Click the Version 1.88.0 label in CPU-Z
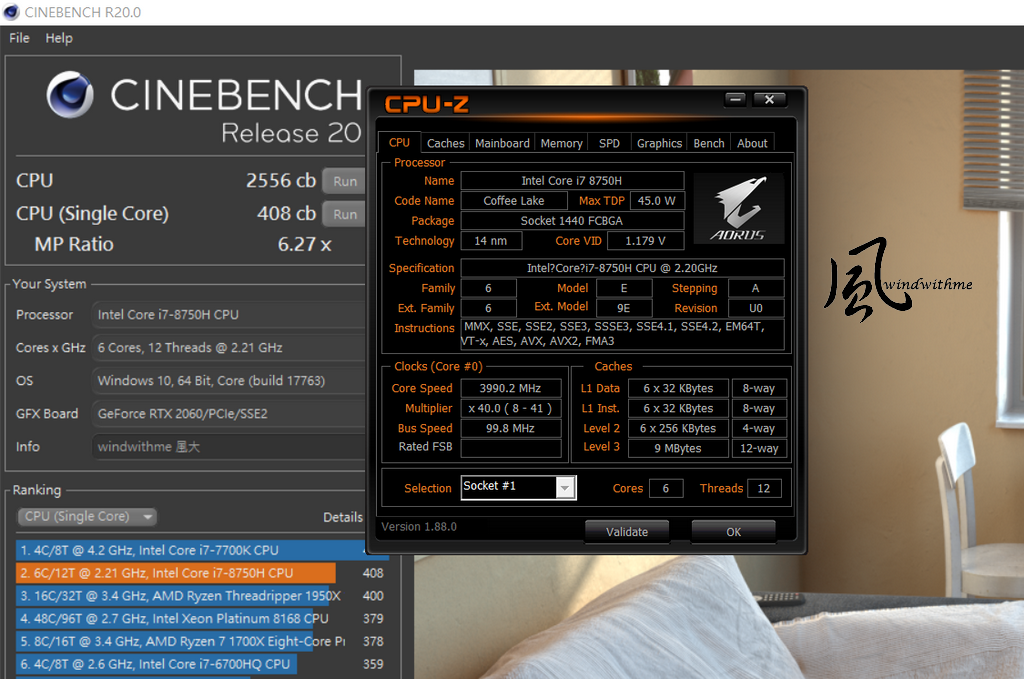Image resolution: width=1024 pixels, height=679 pixels. pos(419,526)
